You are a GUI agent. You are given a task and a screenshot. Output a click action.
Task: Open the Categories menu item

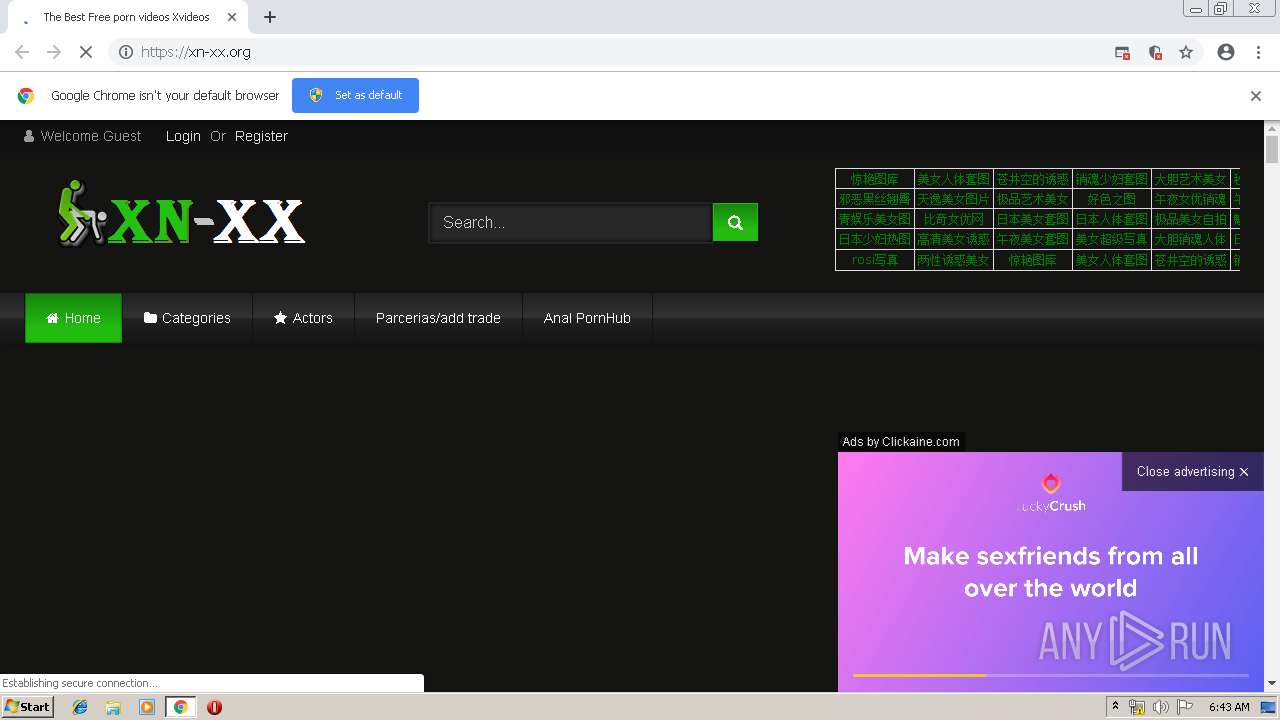coord(187,318)
